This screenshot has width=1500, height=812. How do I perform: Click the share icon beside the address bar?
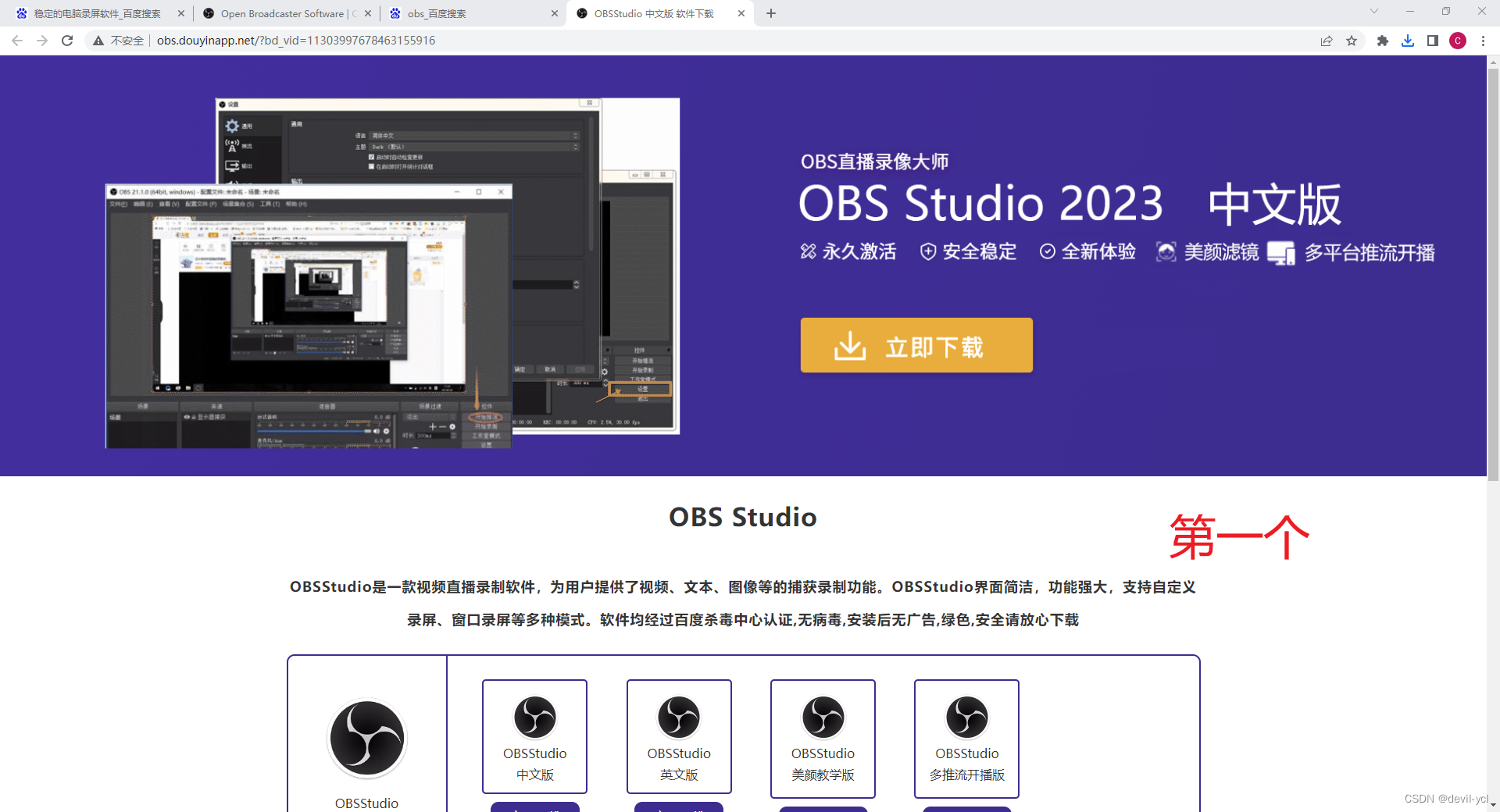pos(1326,41)
